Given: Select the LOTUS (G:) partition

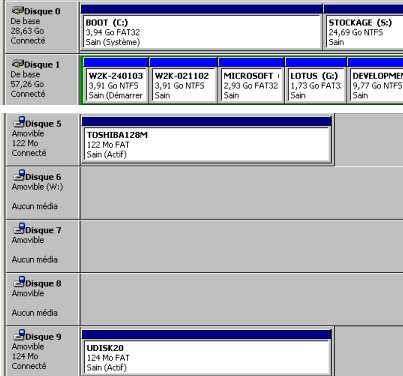Looking at the screenshot, I should [316, 85].
